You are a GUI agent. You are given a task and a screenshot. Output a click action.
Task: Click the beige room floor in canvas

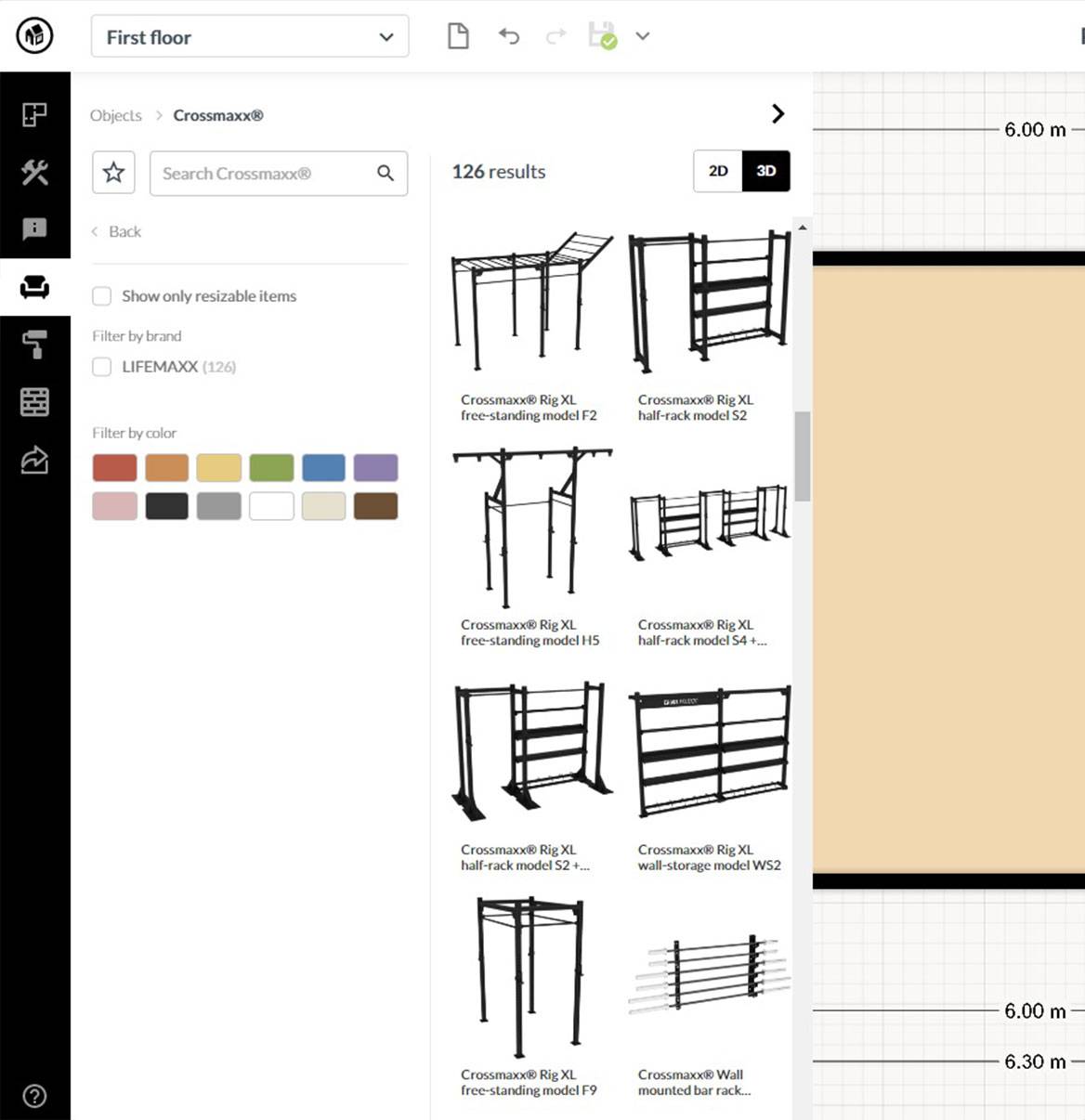point(948,569)
